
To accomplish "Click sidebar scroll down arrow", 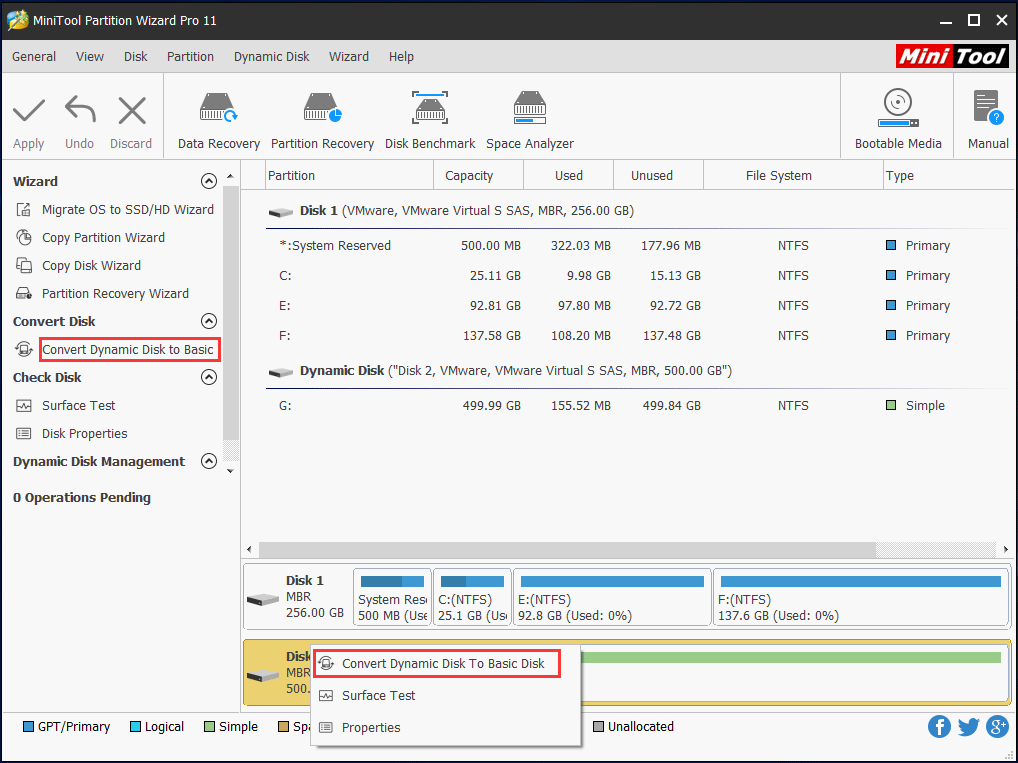I will coord(230,471).
